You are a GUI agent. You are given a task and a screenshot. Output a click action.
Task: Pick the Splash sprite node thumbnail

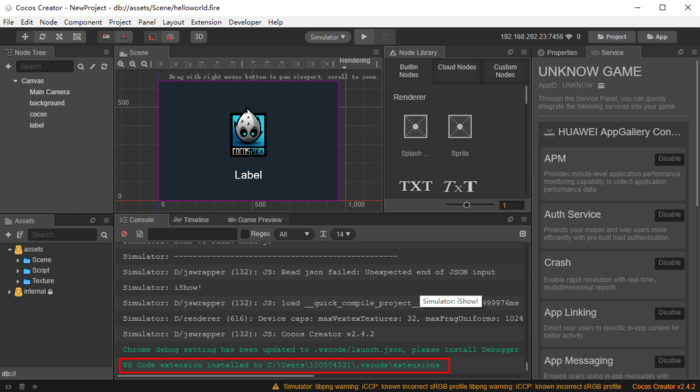click(x=415, y=126)
